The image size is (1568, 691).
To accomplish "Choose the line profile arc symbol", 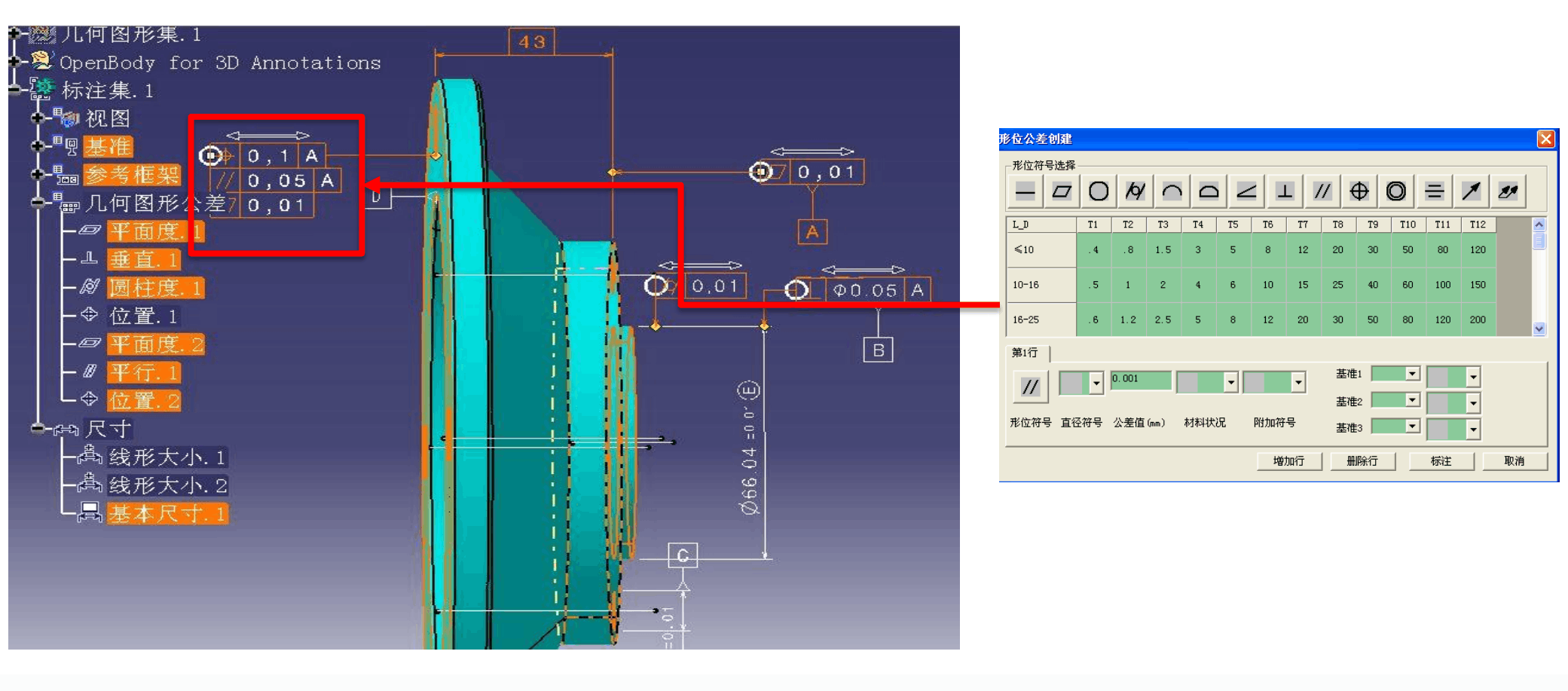I will point(1172,191).
